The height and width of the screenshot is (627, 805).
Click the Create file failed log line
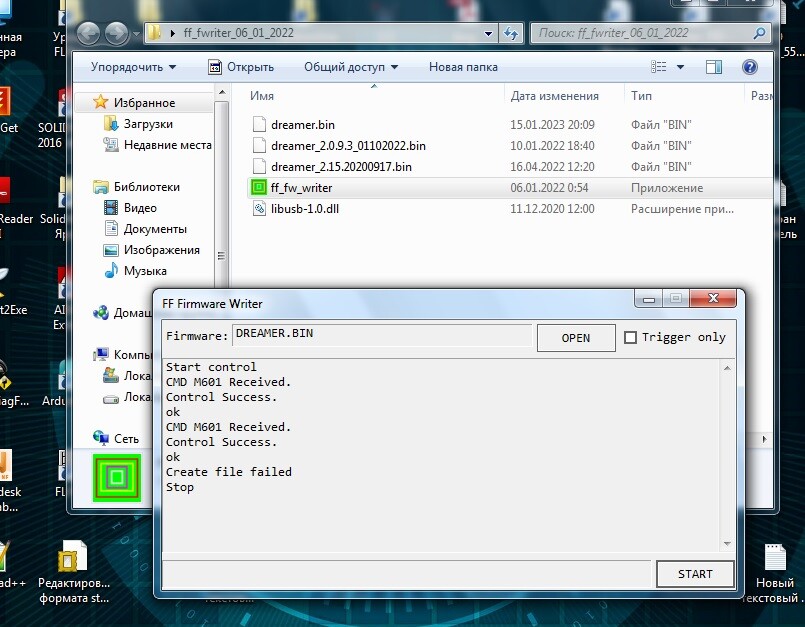(x=228, y=472)
